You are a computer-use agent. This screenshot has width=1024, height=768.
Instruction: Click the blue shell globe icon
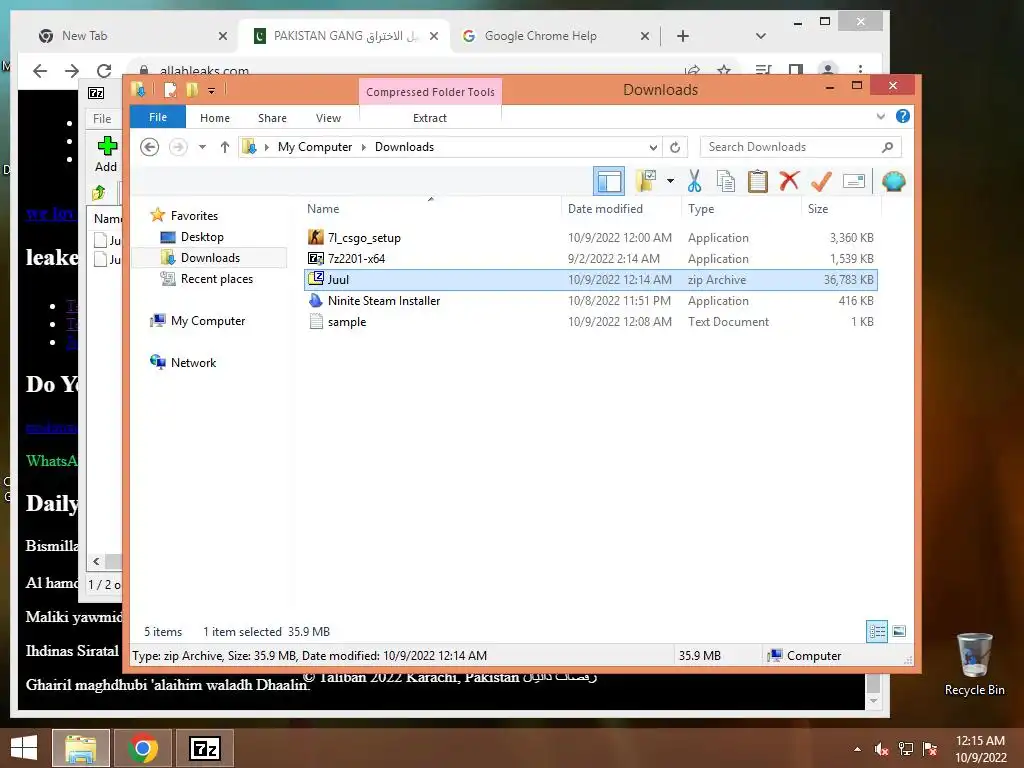click(893, 181)
